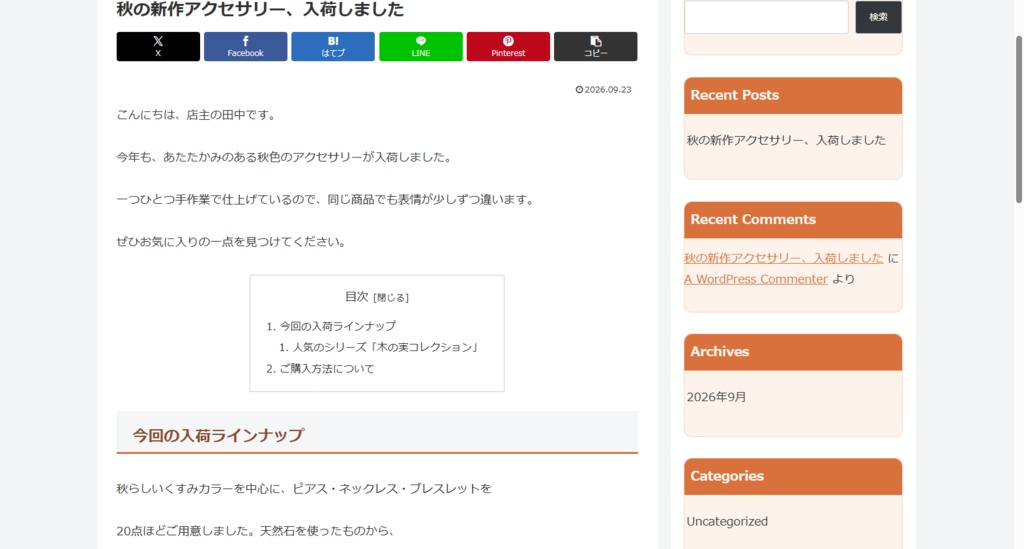Click the paragraph こんにちは、店主の田中です。
The height and width of the screenshot is (549, 1024).
point(198,115)
